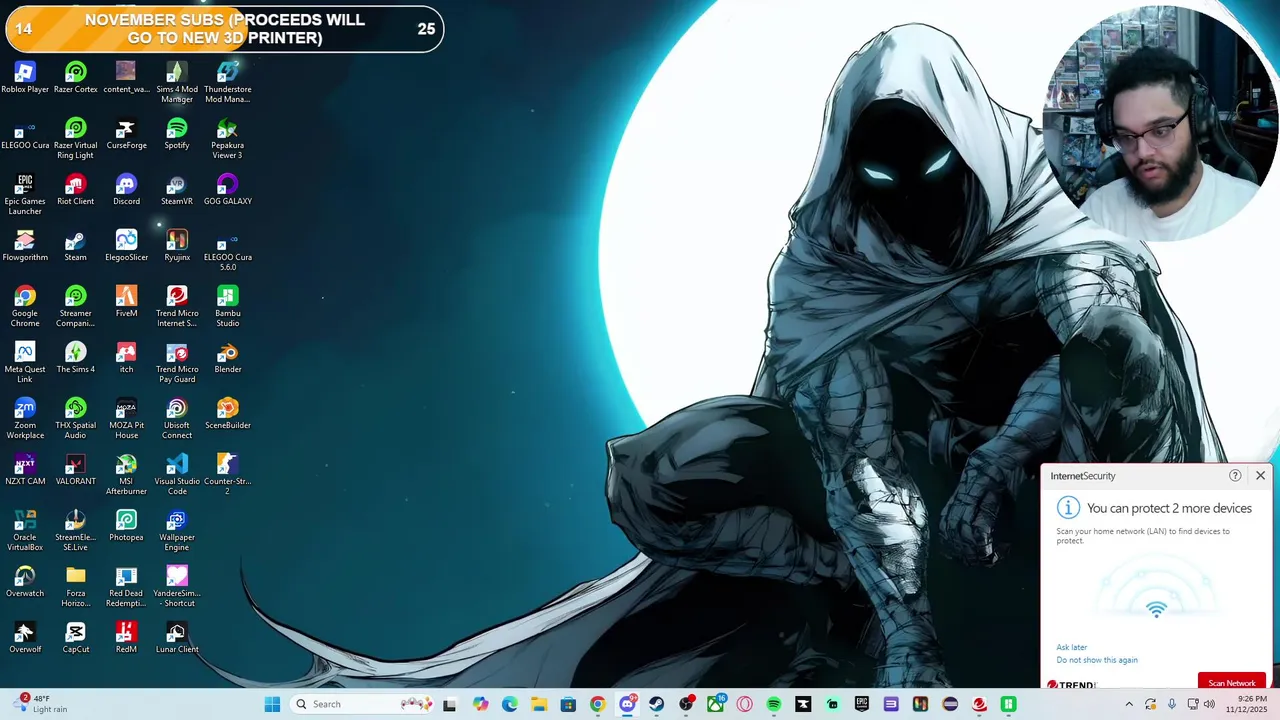Screen dimensions: 1280x720
Task: Click the Scan Network button
Action: (1231, 683)
